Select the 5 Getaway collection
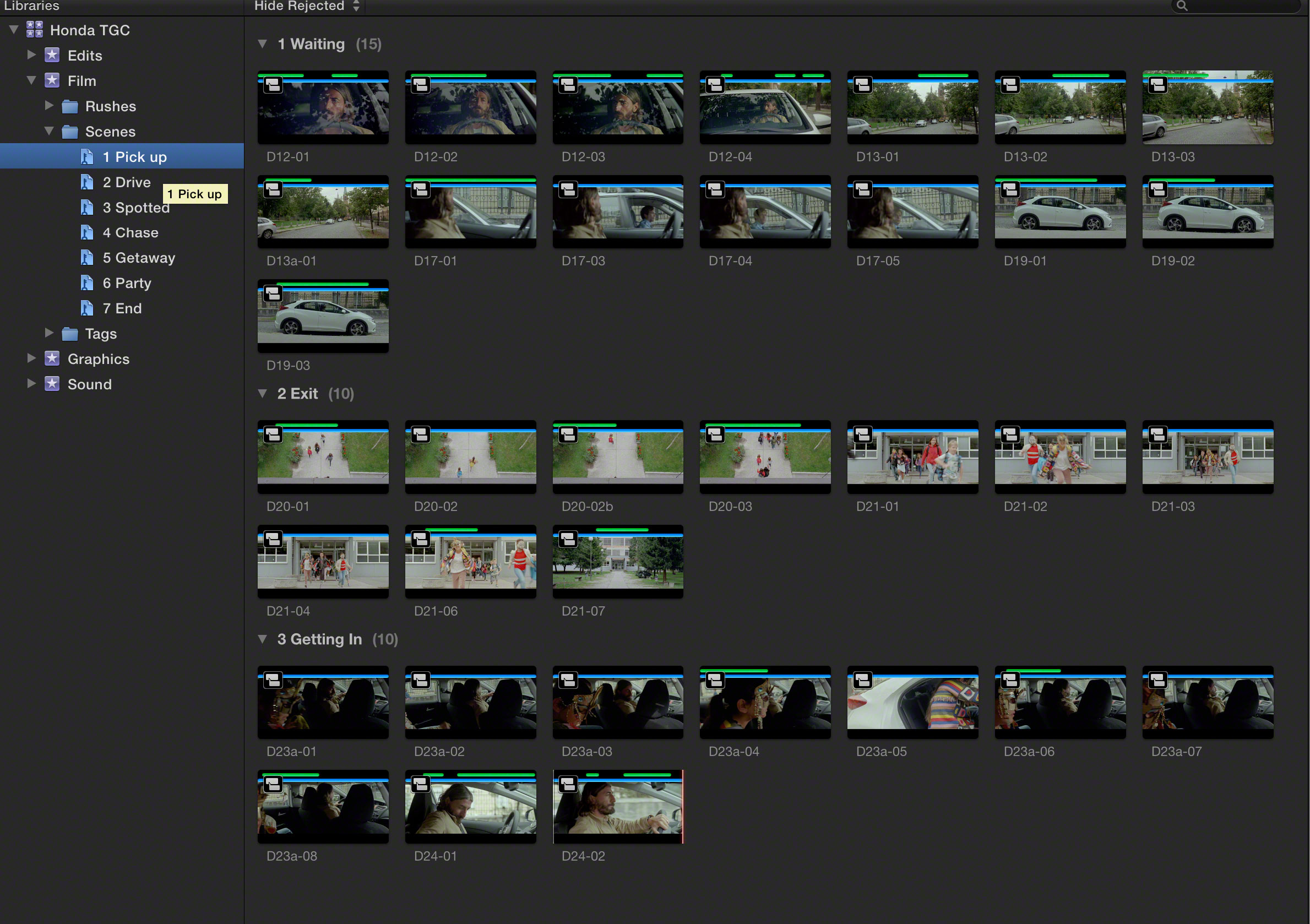The image size is (1310, 924). 122,257
